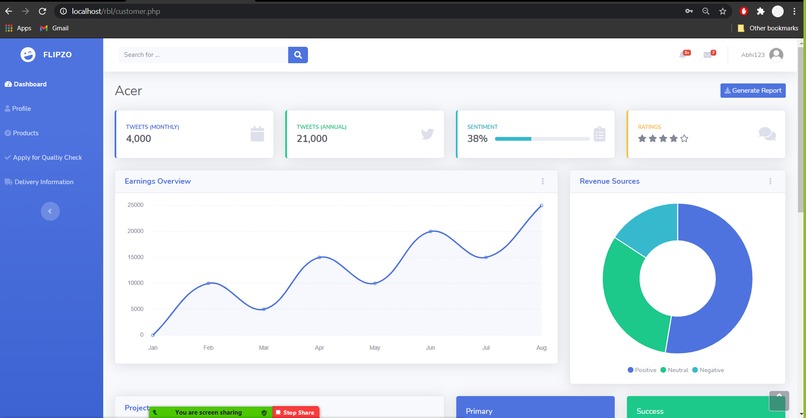Image resolution: width=806 pixels, height=418 pixels.
Task: Click the FLIPZO brand name
Action: click(58, 54)
